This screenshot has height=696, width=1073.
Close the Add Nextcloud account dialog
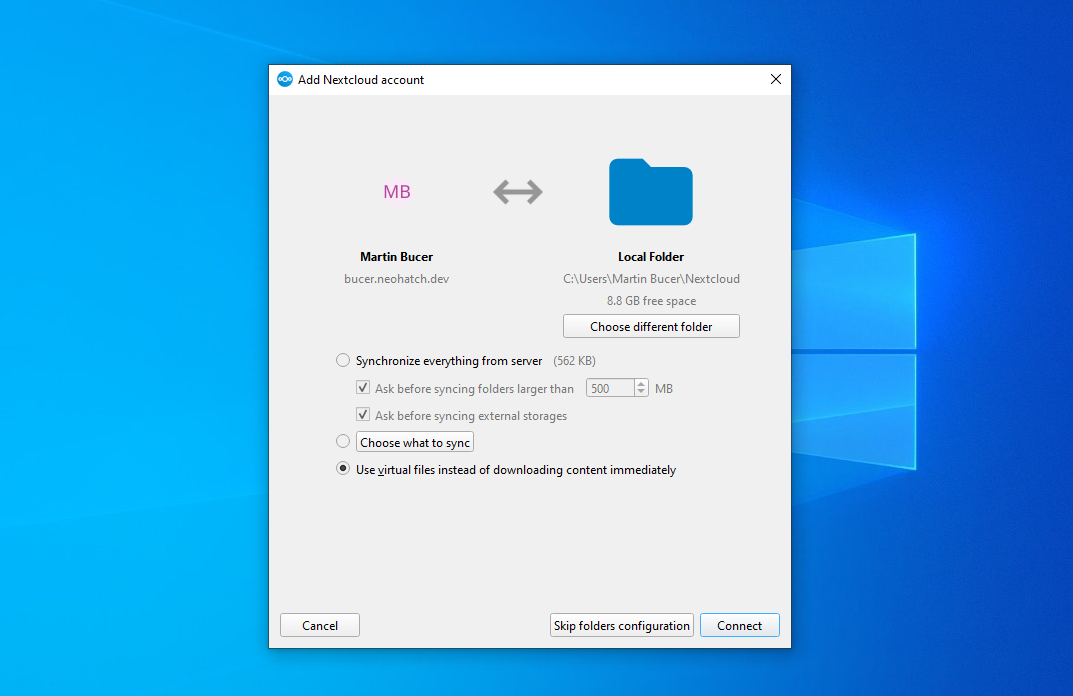pyautogui.click(x=775, y=79)
